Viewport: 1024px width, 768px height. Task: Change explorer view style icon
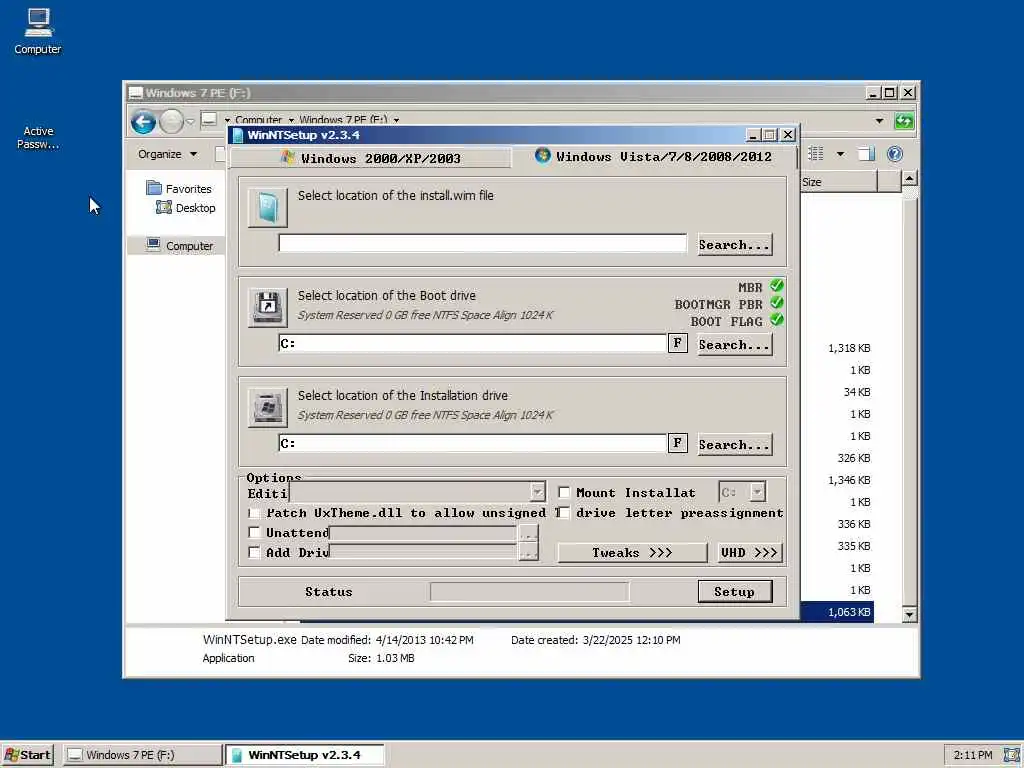click(x=816, y=154)
